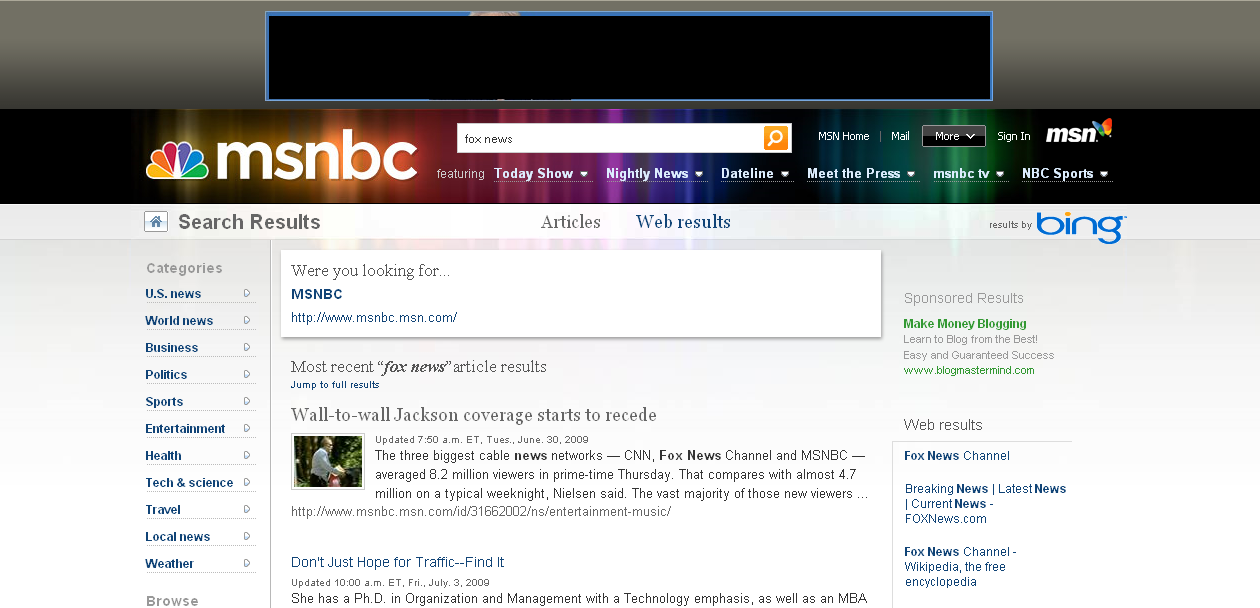Switch to the Web results tab
This screenshot has width=1260, height=608.
click(683, 222)
